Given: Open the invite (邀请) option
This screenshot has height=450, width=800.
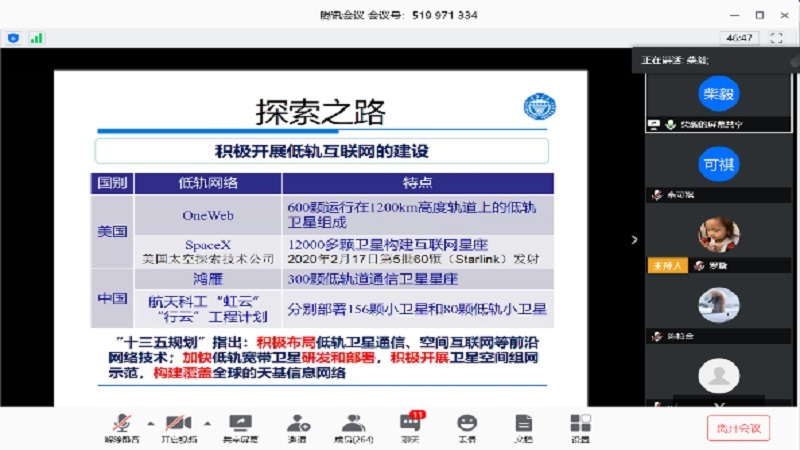Looking at the screenshot, I should [x=297, y=428].
